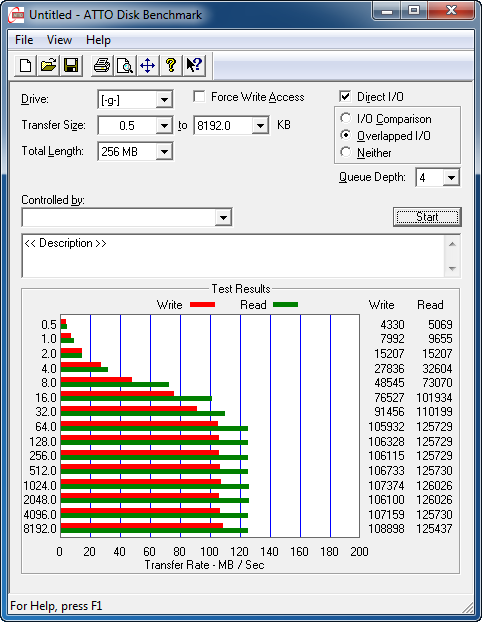This screenshot has height=622, width=482.
Task: Click inside the Description text box
Action: click(x=233, y=256)
